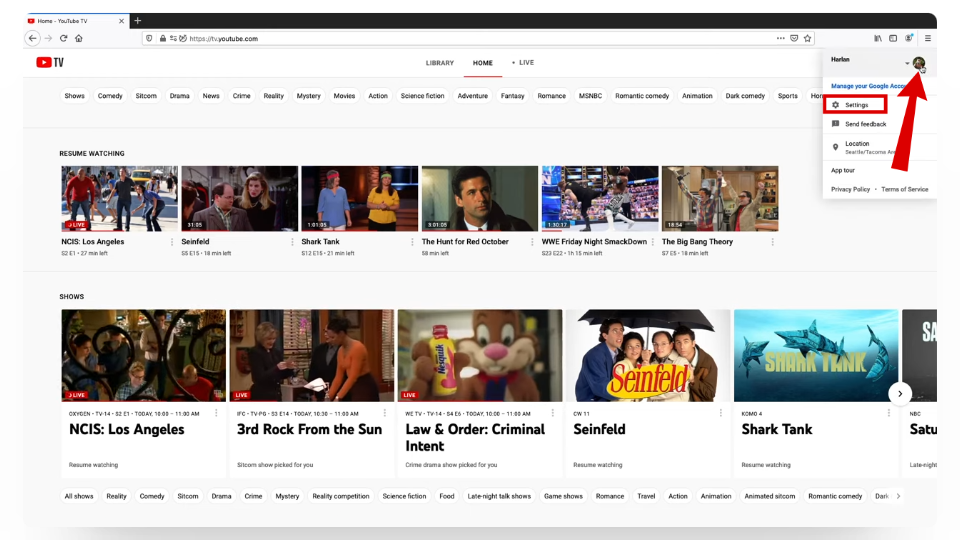Open options menu for Shark Tank in Resume Watching
Image resolution: width=960 pixels, height=540 pixels.
(412, 242)
